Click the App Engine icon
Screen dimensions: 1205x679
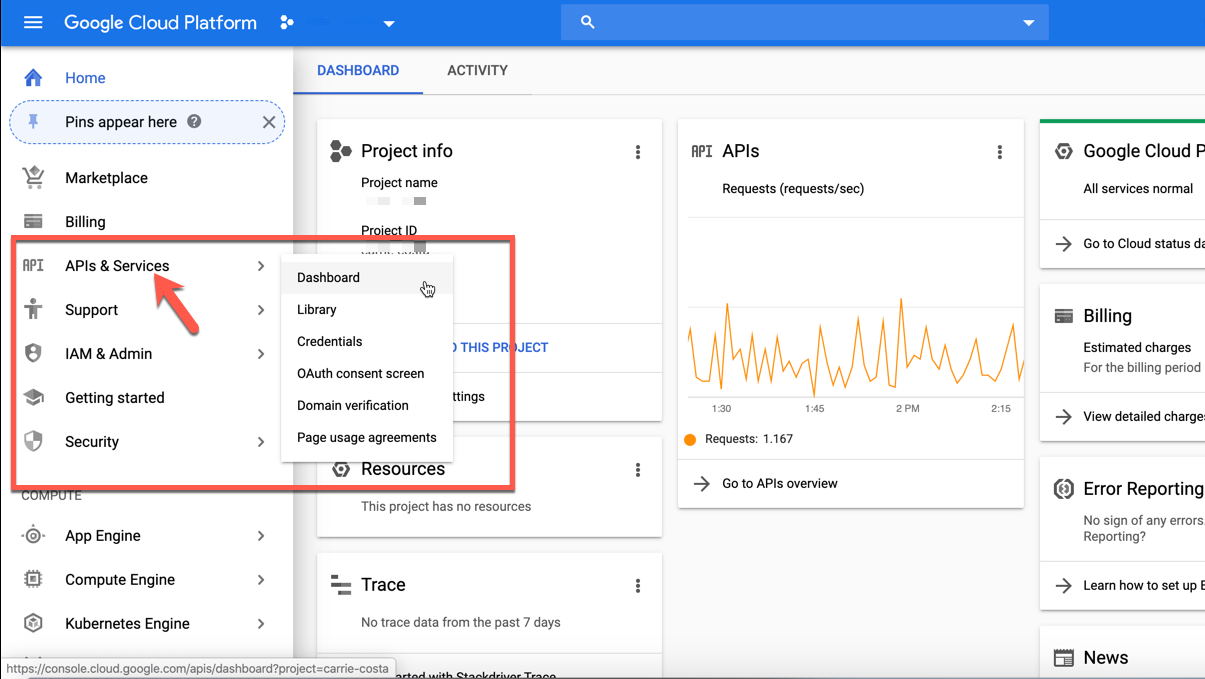pos(33,535)
